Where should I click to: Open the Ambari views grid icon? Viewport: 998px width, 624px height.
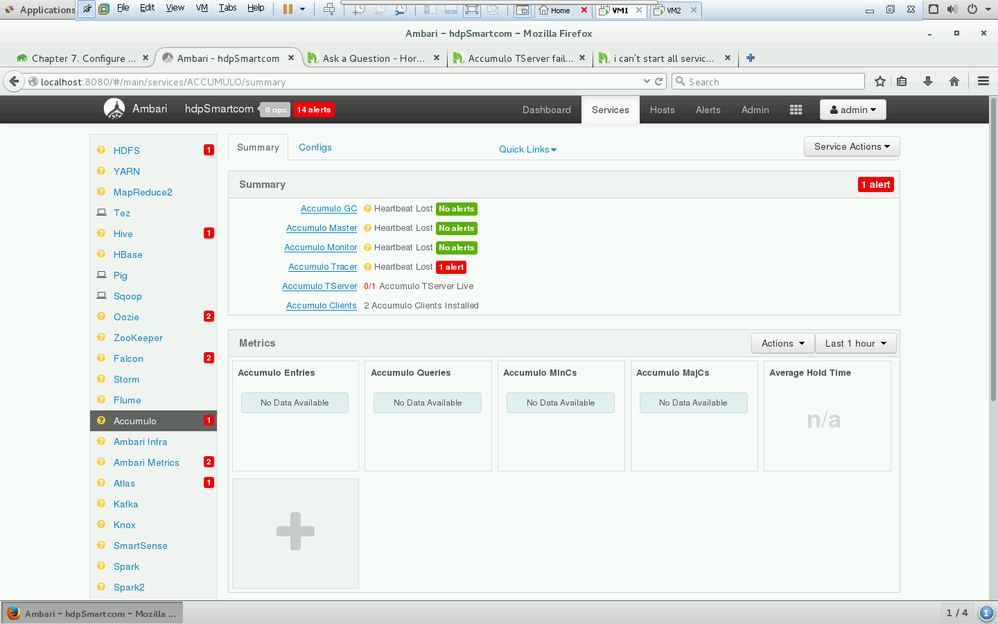[x=796, y=110]
